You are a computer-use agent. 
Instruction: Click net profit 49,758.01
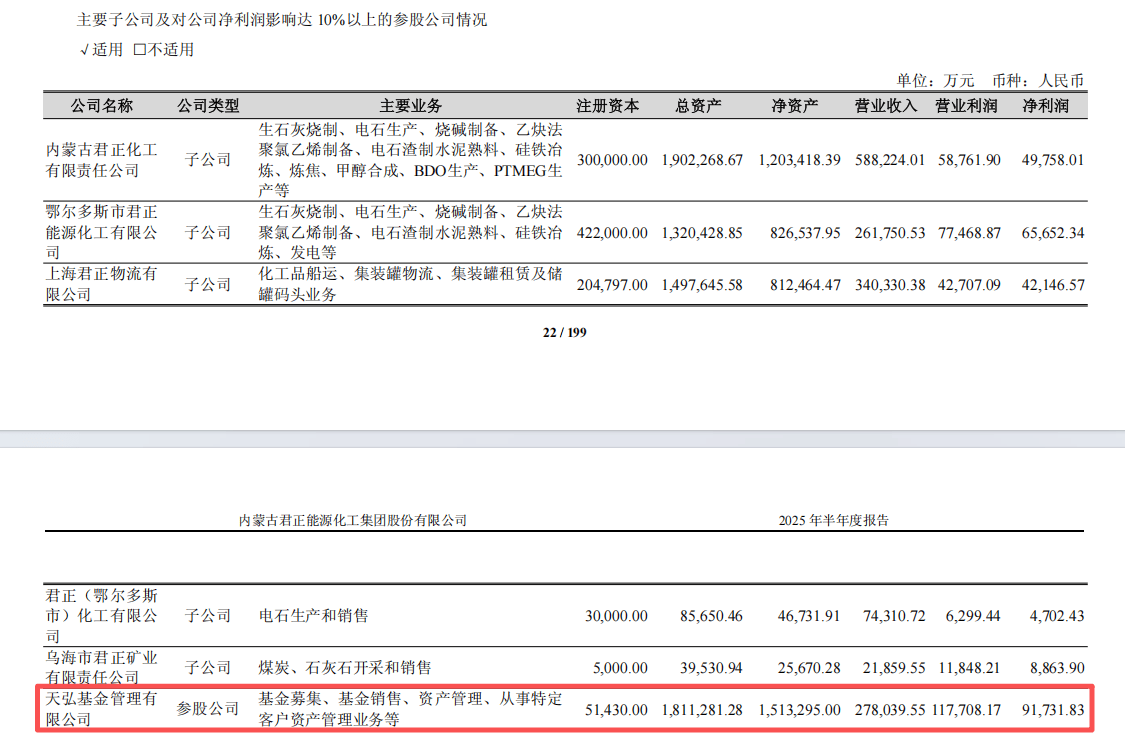[x=1053, y=160]
